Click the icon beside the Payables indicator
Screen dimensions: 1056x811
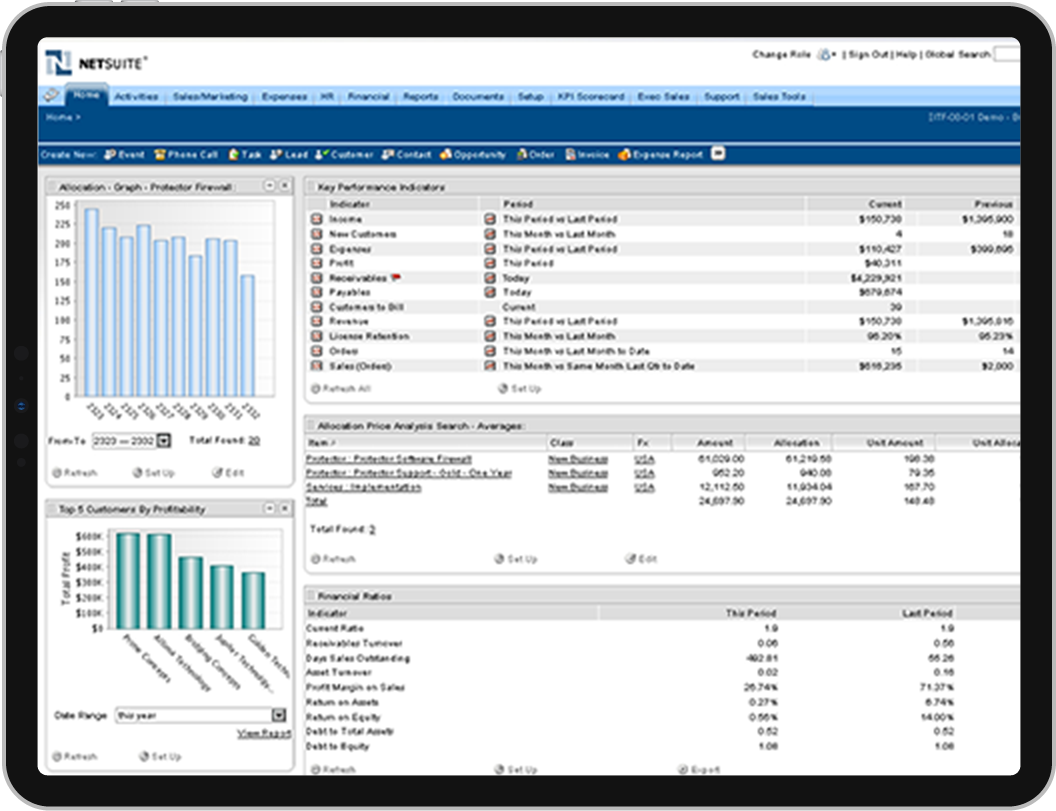tap(317, 292)
